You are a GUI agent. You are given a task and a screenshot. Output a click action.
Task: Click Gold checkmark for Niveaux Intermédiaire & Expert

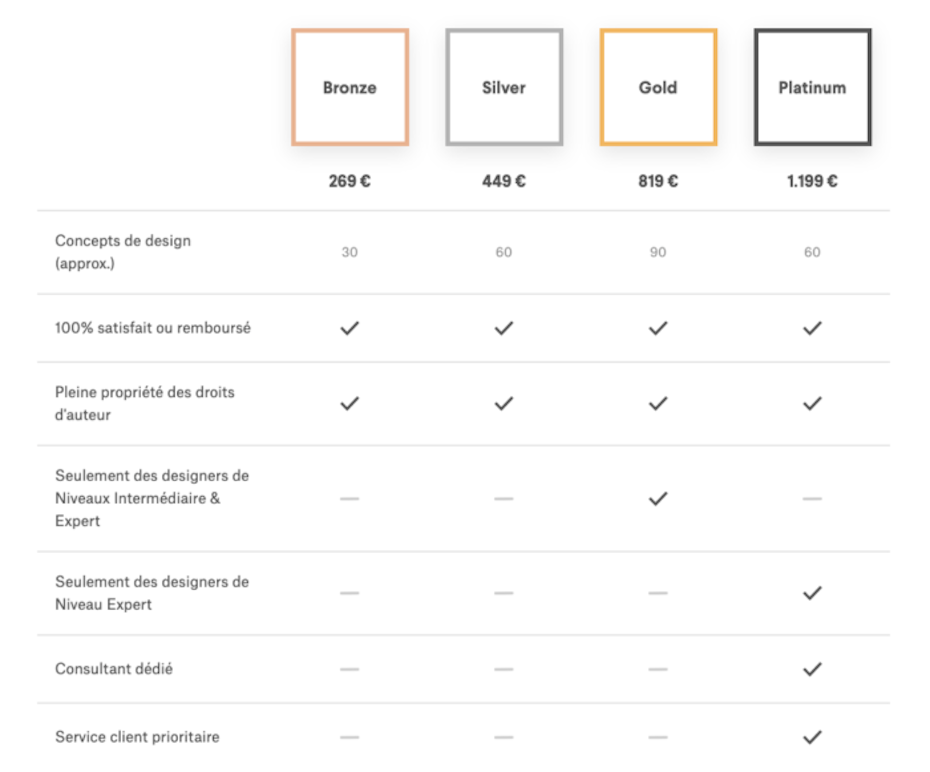pyautogui.click(x=658, y=499)
